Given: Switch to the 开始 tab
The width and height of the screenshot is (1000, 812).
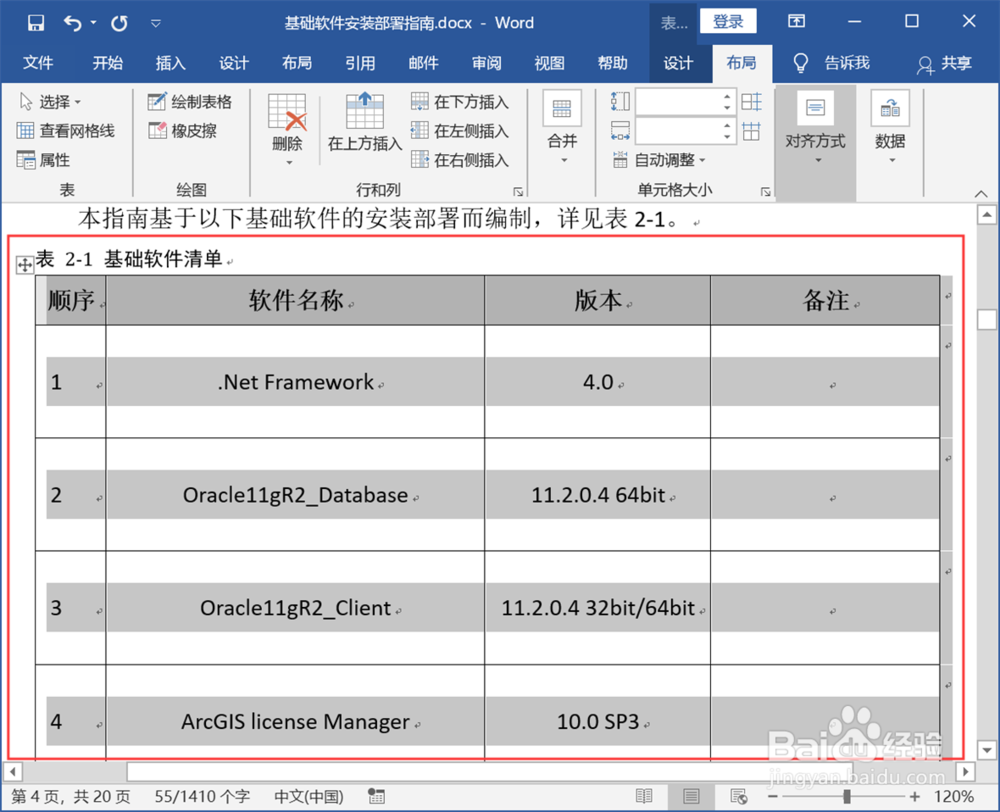Looking at the screenshot, I should point(108,63).
